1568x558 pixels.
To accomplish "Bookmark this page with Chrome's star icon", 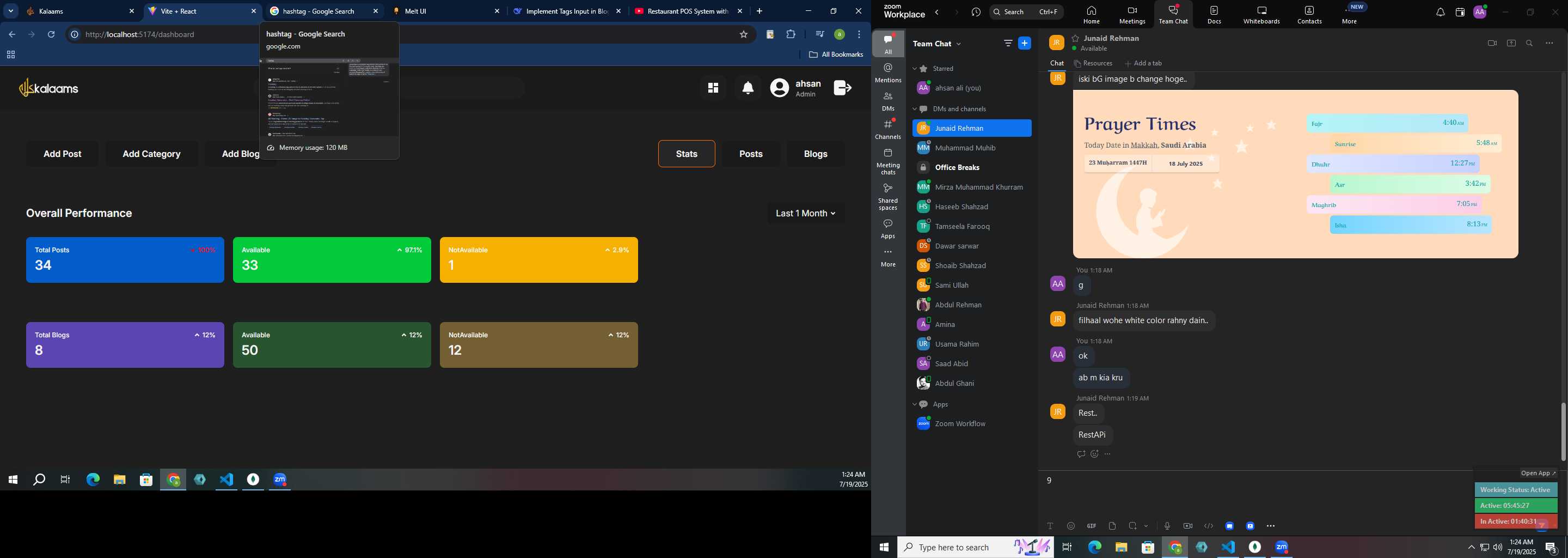I will pyautogui.click(x=743, y=35).
